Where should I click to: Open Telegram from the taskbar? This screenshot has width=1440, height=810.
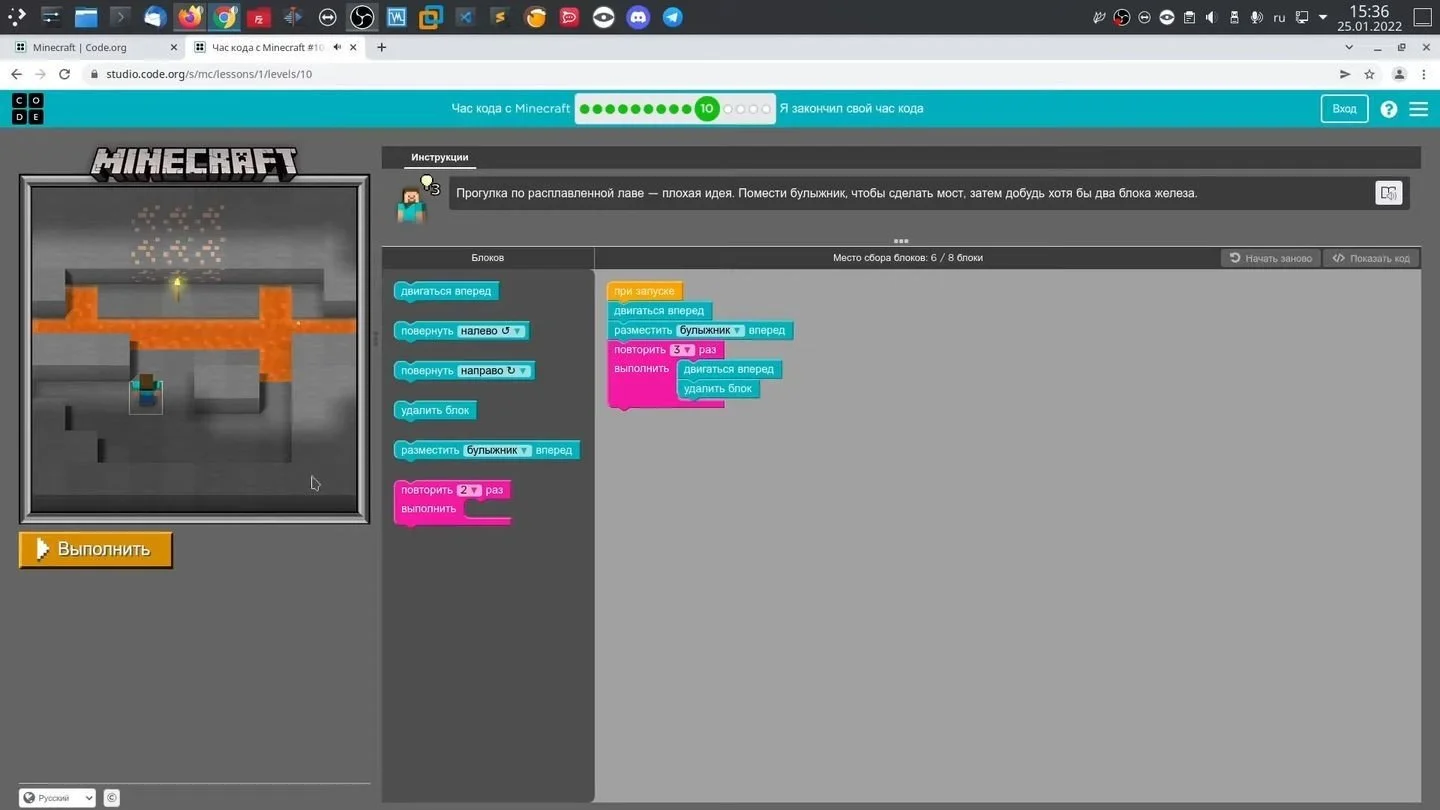click(x=673, y=17)
